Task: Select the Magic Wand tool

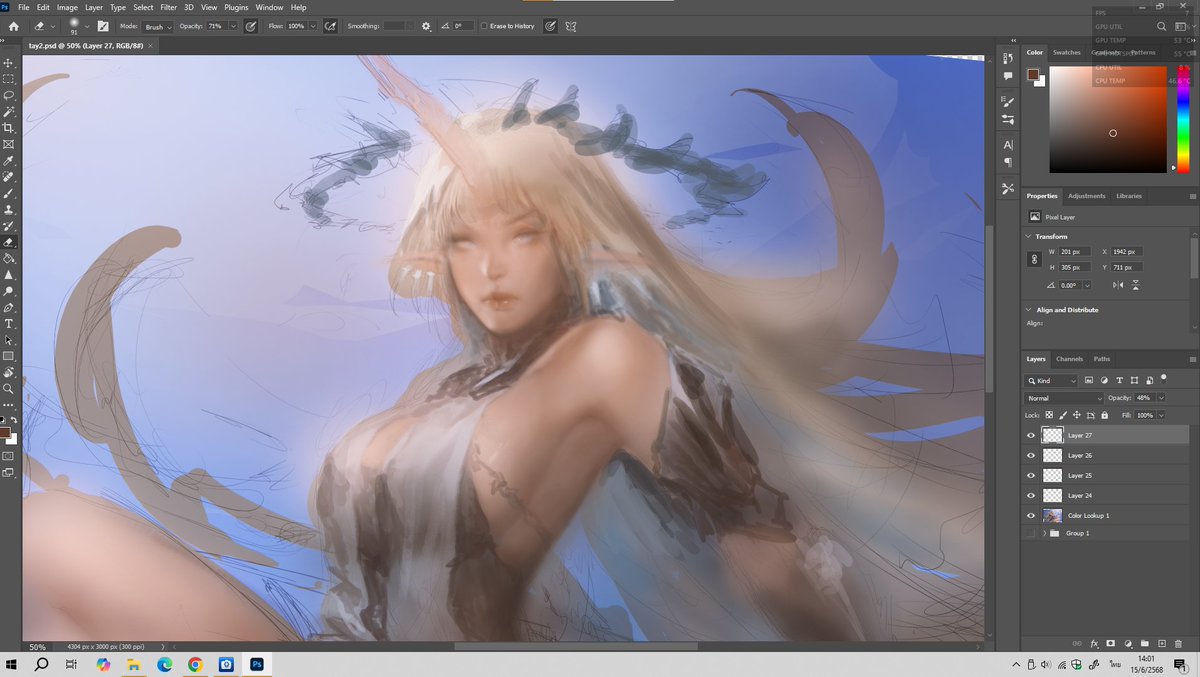Action: (9, 111)
